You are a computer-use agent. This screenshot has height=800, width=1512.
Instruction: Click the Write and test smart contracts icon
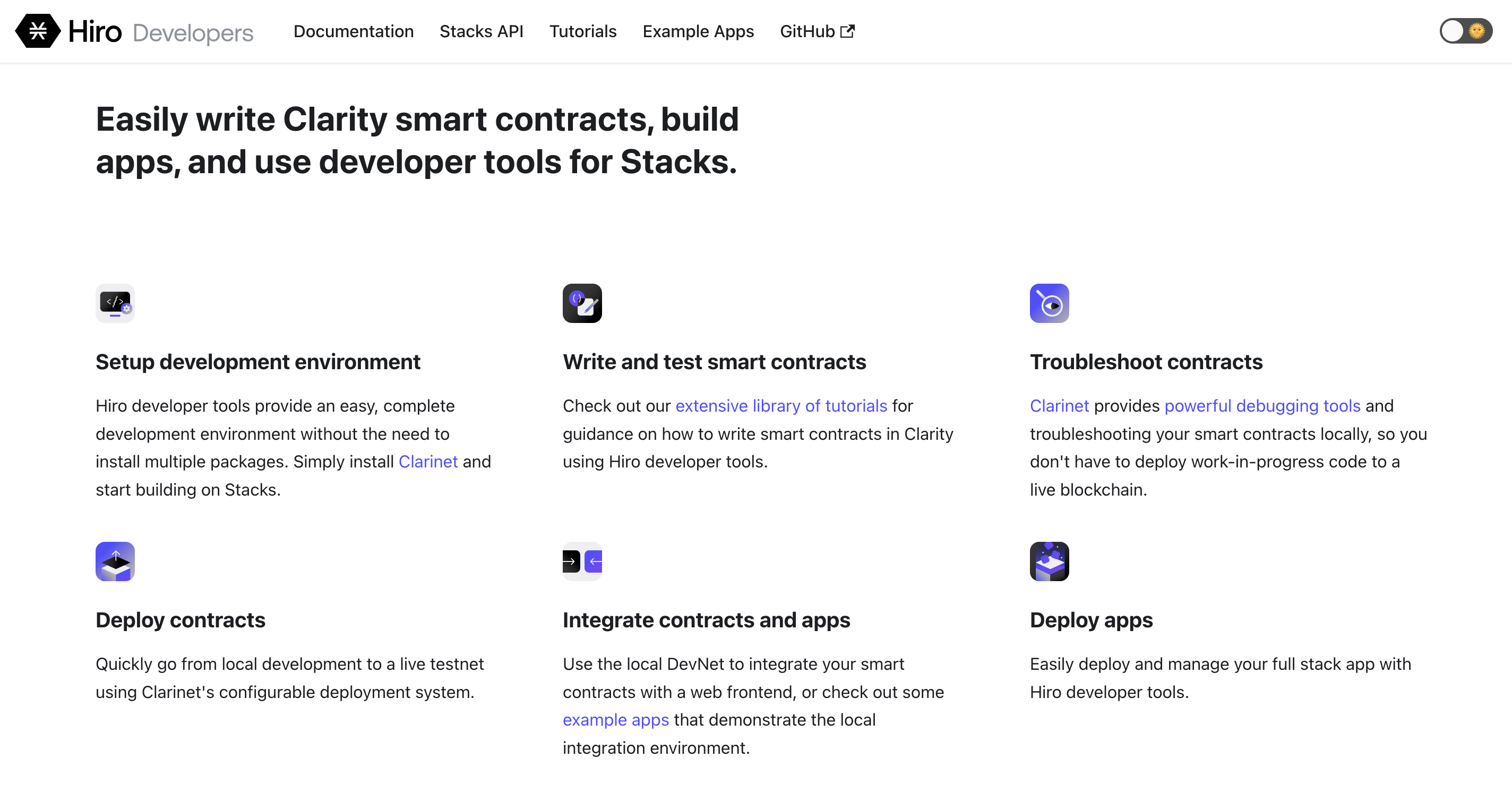pyautogui.click(x=582, y=303)
